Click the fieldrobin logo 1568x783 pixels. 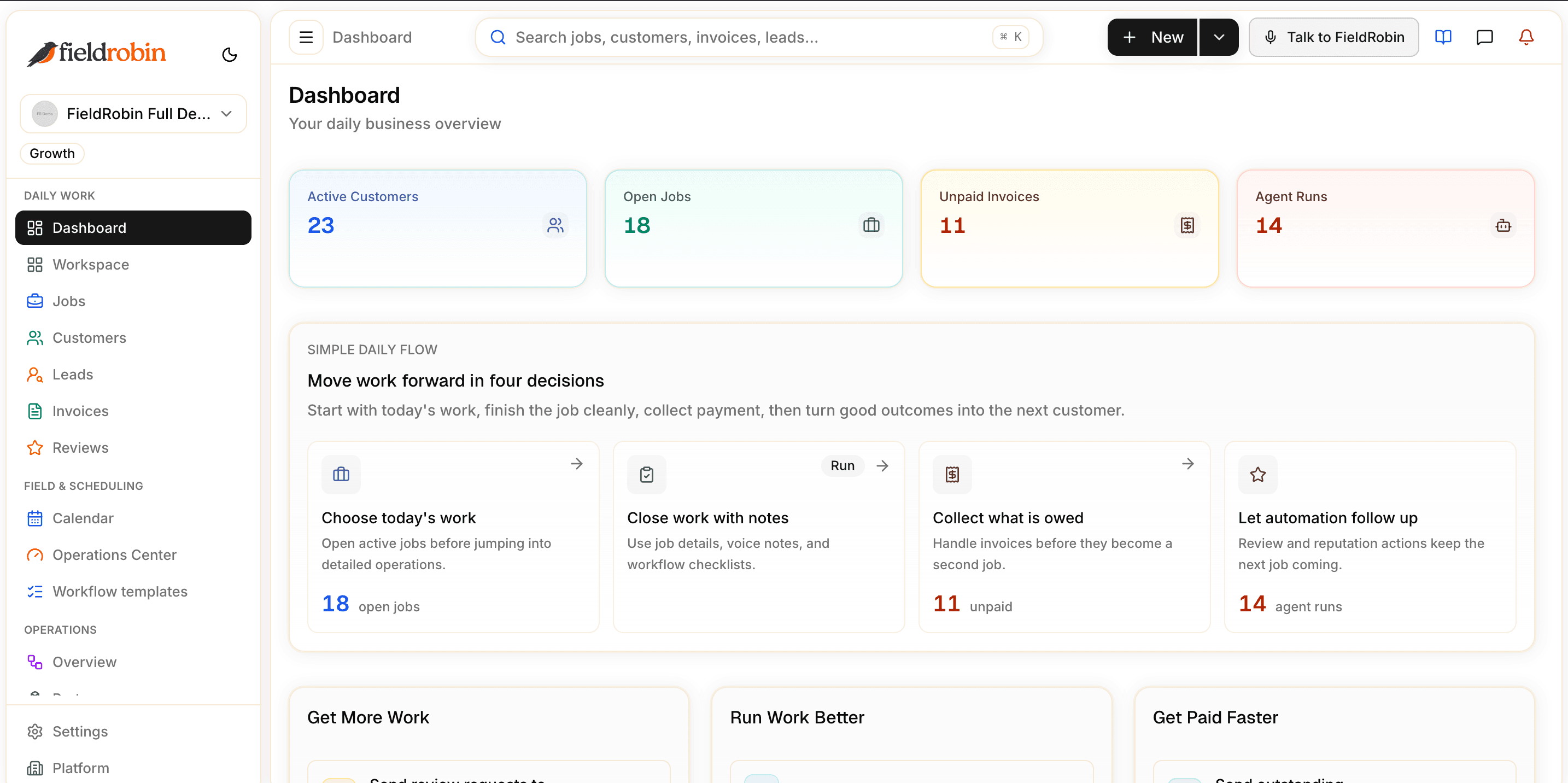coord(96,54)
